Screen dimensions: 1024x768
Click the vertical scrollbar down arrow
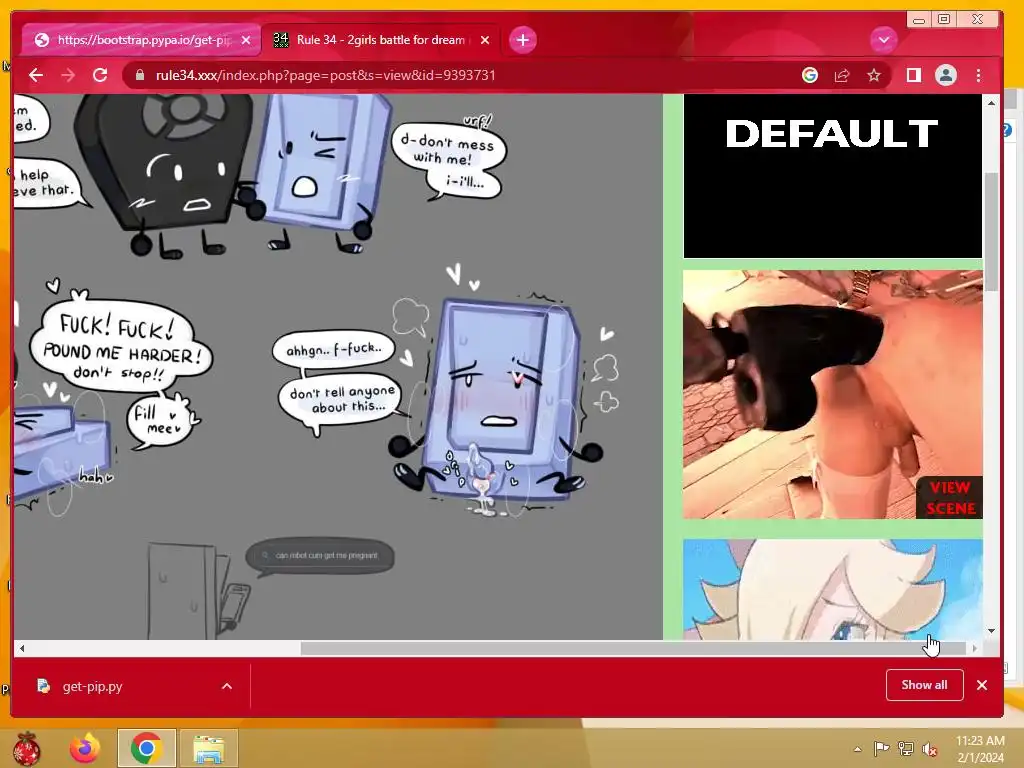pyautogui.click(x=991, y=632)
